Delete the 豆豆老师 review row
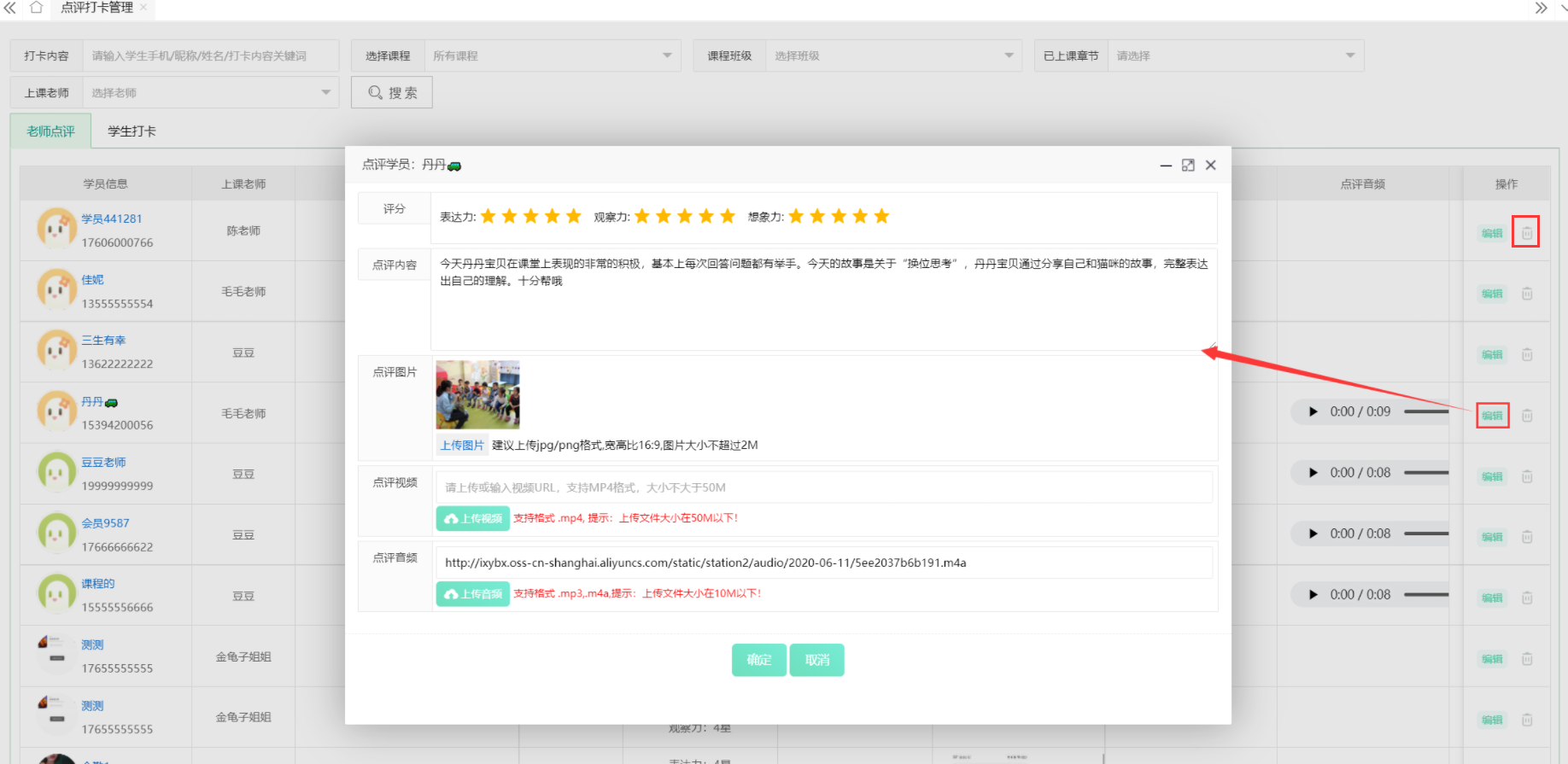 pyautogui.click(x=1527, y=476)
